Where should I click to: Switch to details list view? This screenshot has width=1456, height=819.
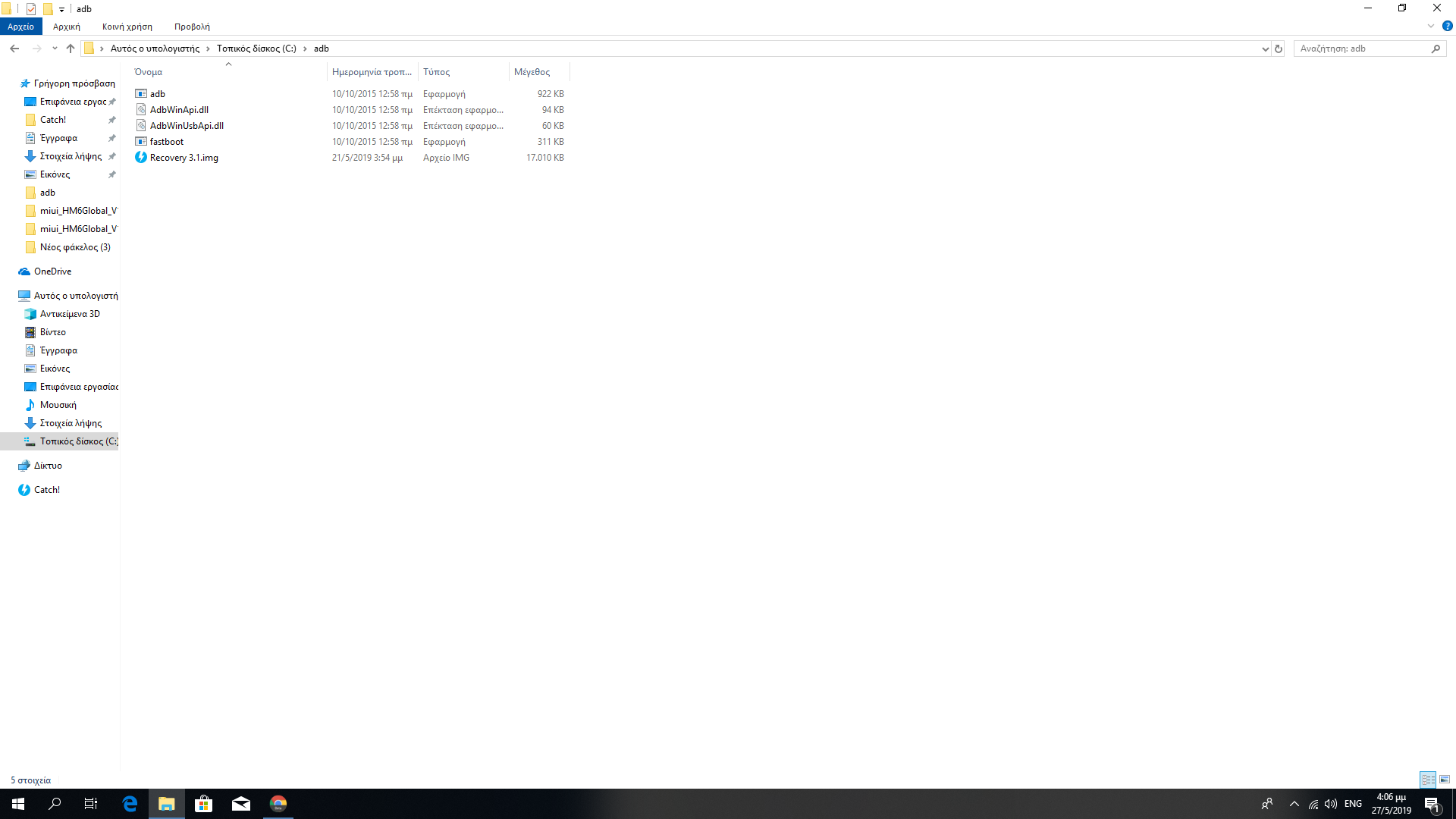1428,780
